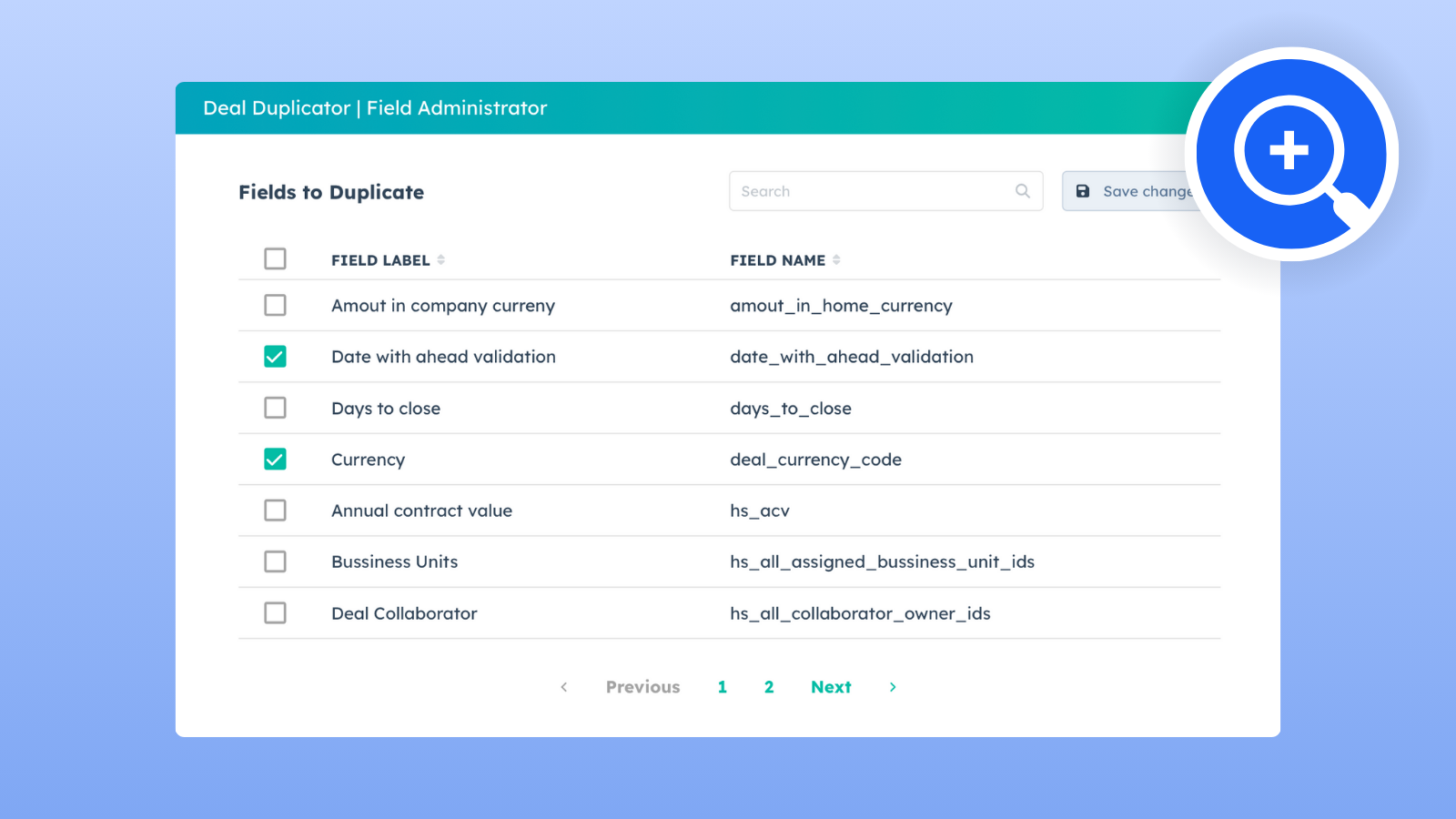Screen dimensions: 1456x819
Task: Uncheck the Currency field checkbox
Action: [275, 460]
